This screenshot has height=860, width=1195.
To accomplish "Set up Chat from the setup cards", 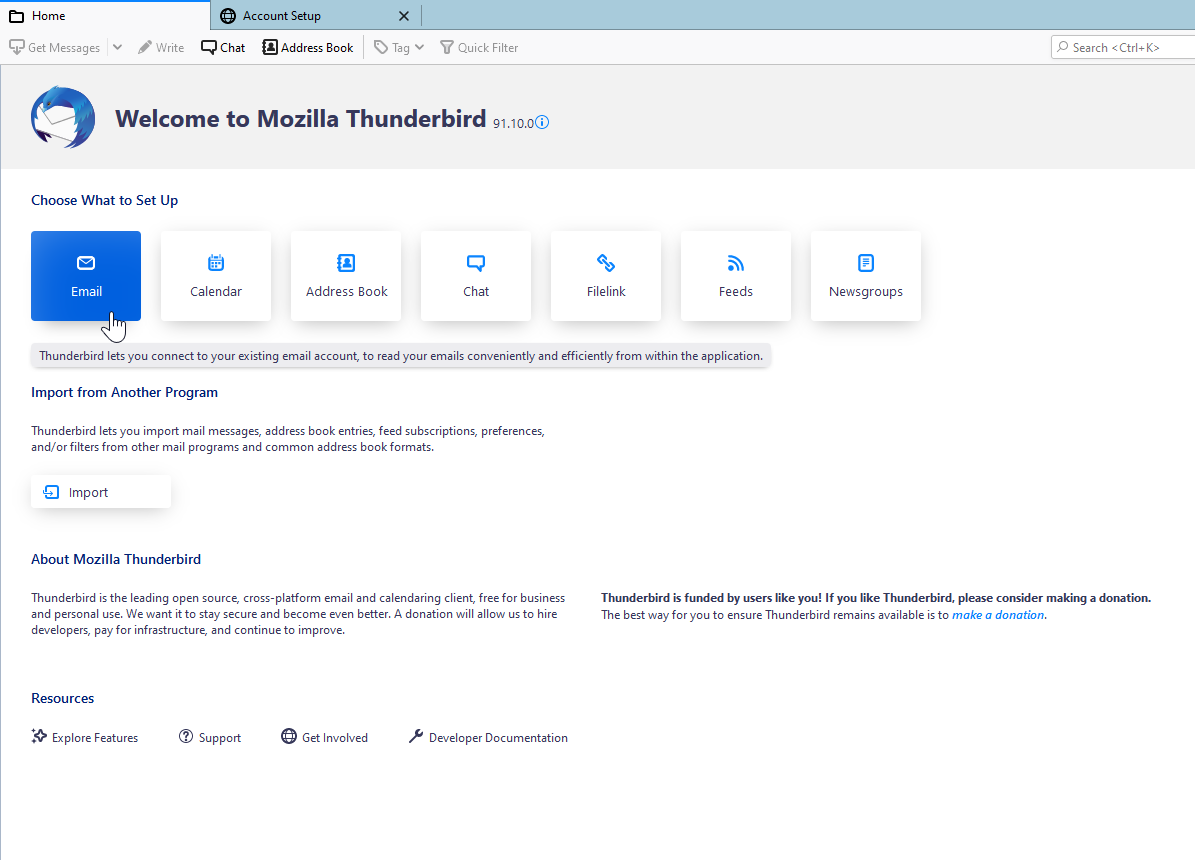I will click(476, 276).
